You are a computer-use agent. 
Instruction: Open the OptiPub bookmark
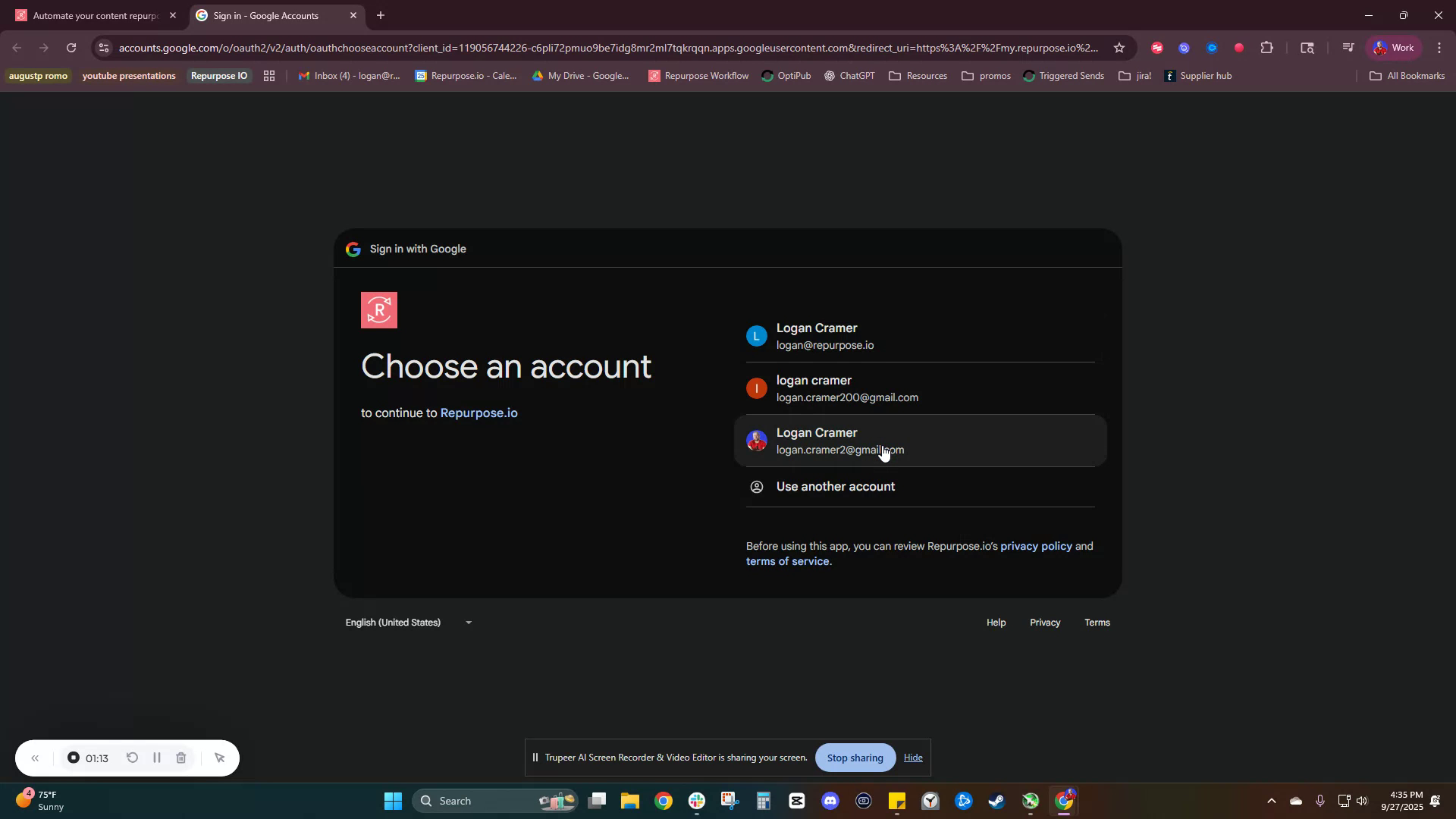tap(786, 75)
